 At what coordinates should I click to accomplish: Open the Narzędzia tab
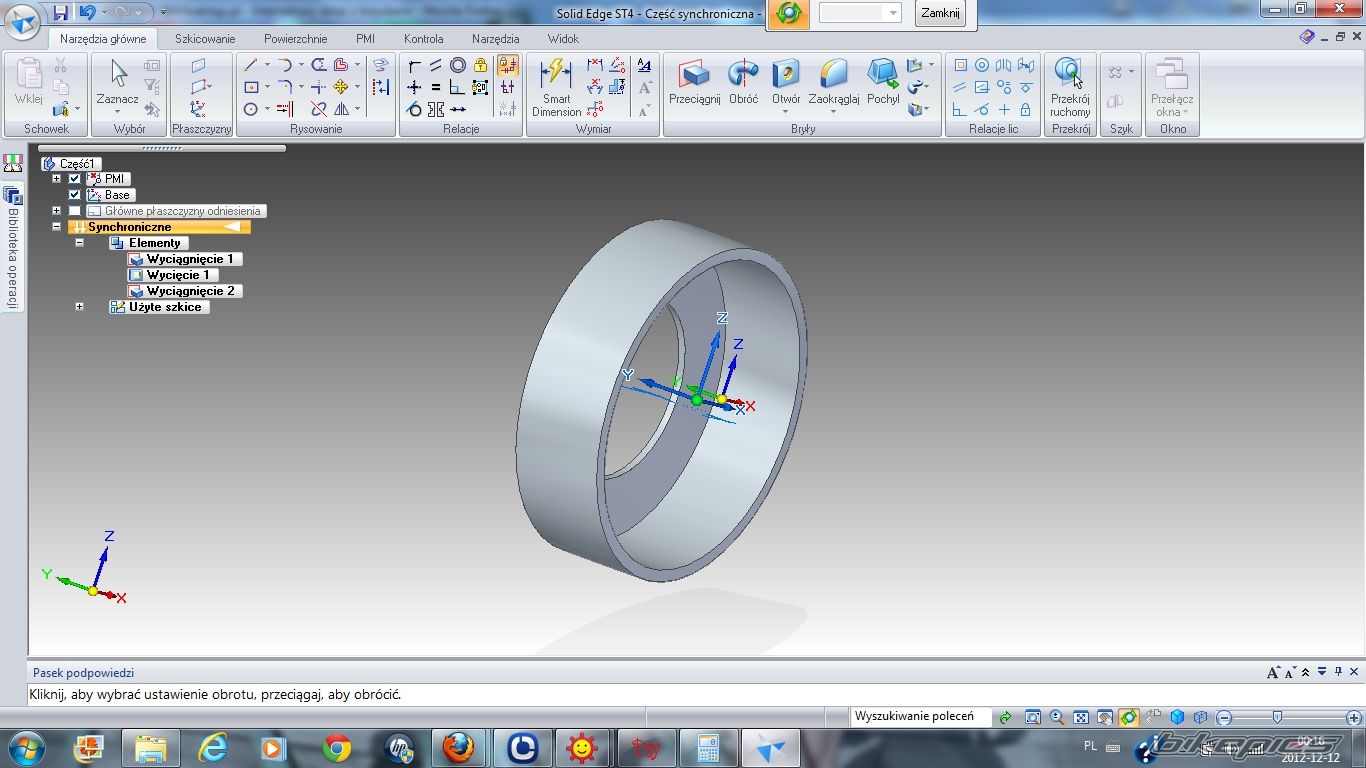[x=496, y=39]
